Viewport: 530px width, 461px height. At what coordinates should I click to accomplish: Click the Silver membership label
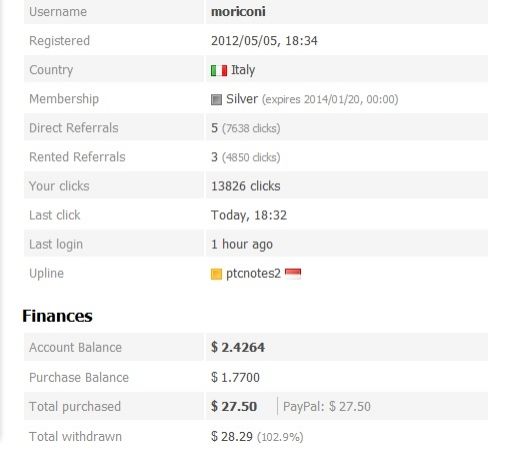(x=242, y=99)
